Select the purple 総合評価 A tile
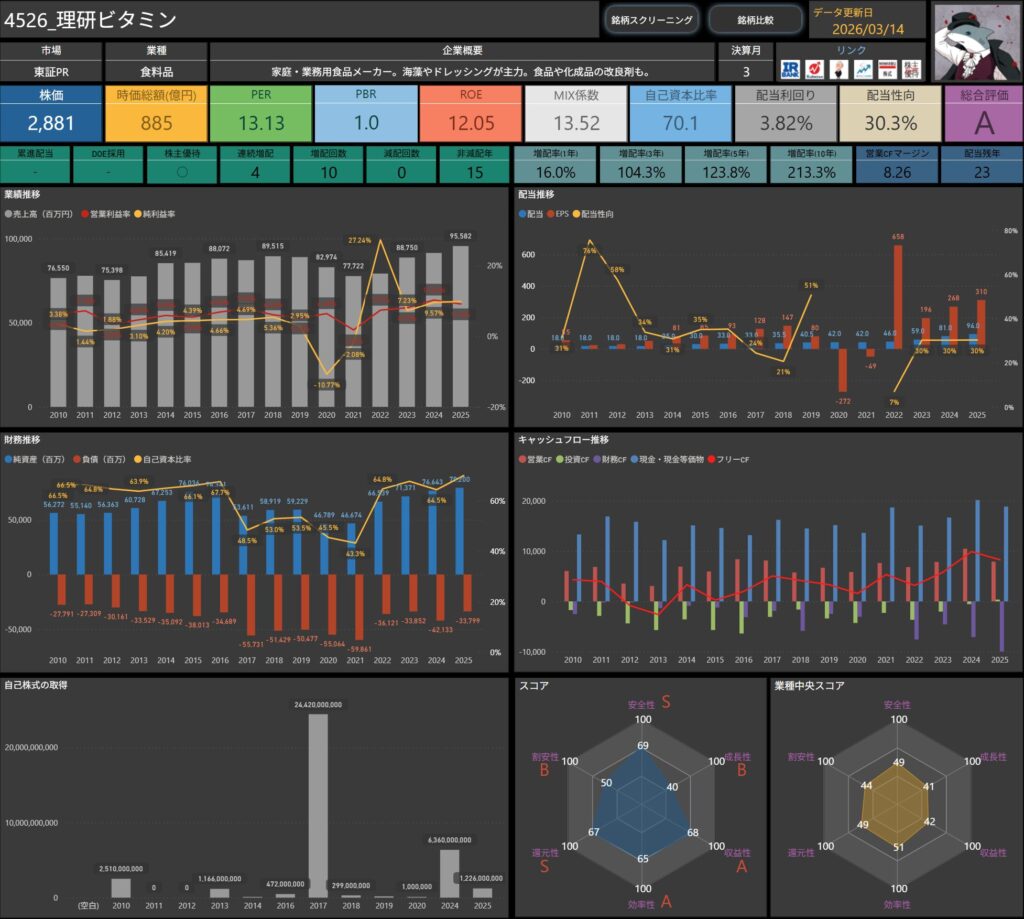 pyautogui.click(x=984, y=114)
